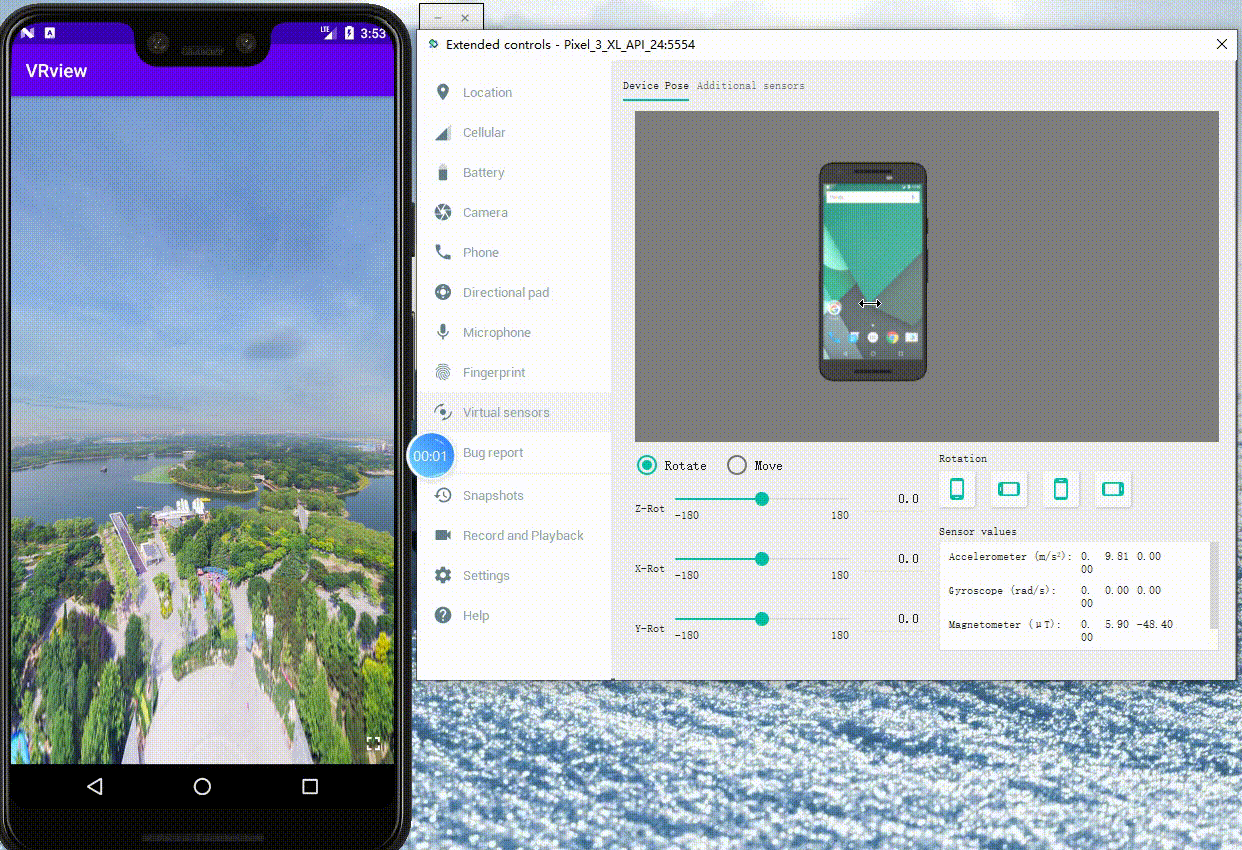
Task: Open the Microphone settings page
Action: pos(513,332)
